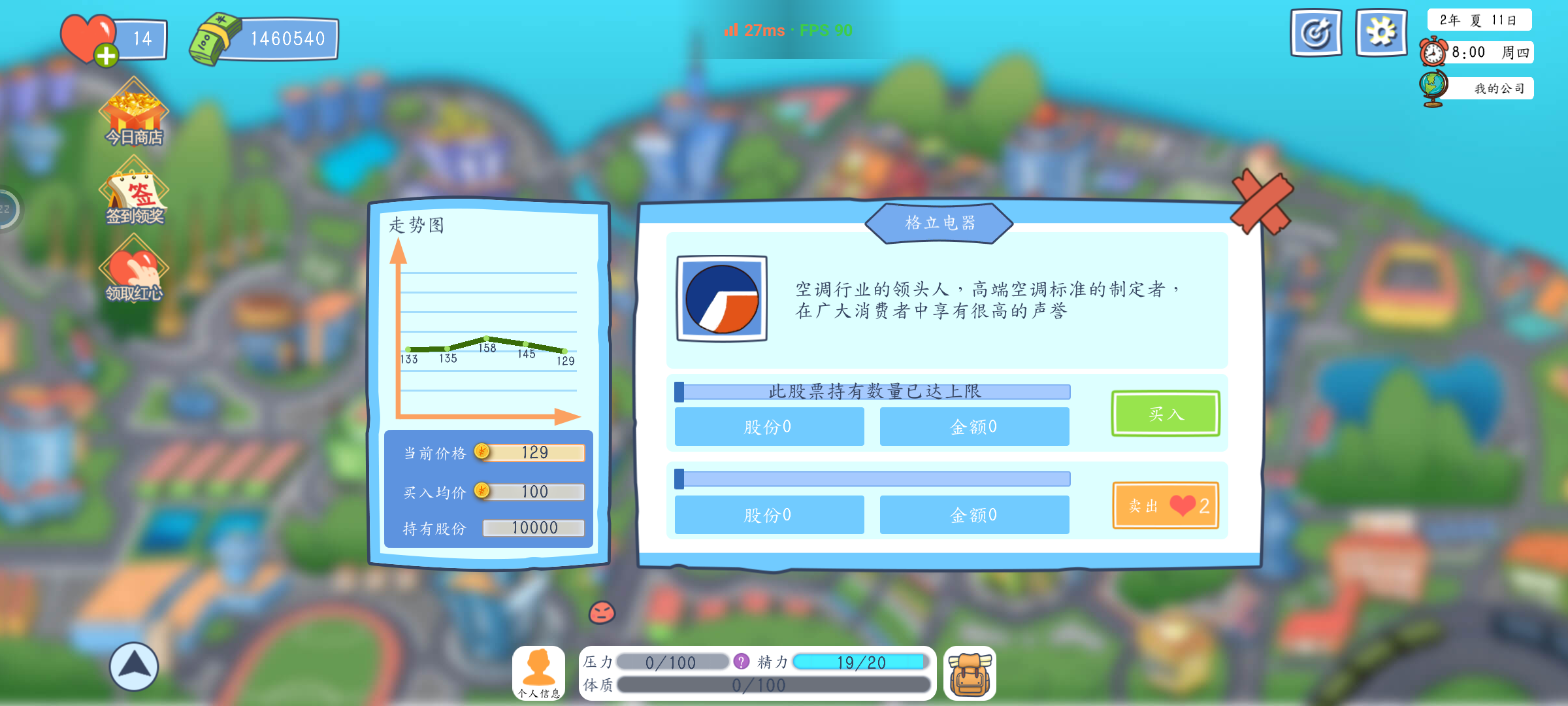This screenshot has height=706, width=1568.
Task: Click the 8:00 周四 time display
Action: point(1491,52)
